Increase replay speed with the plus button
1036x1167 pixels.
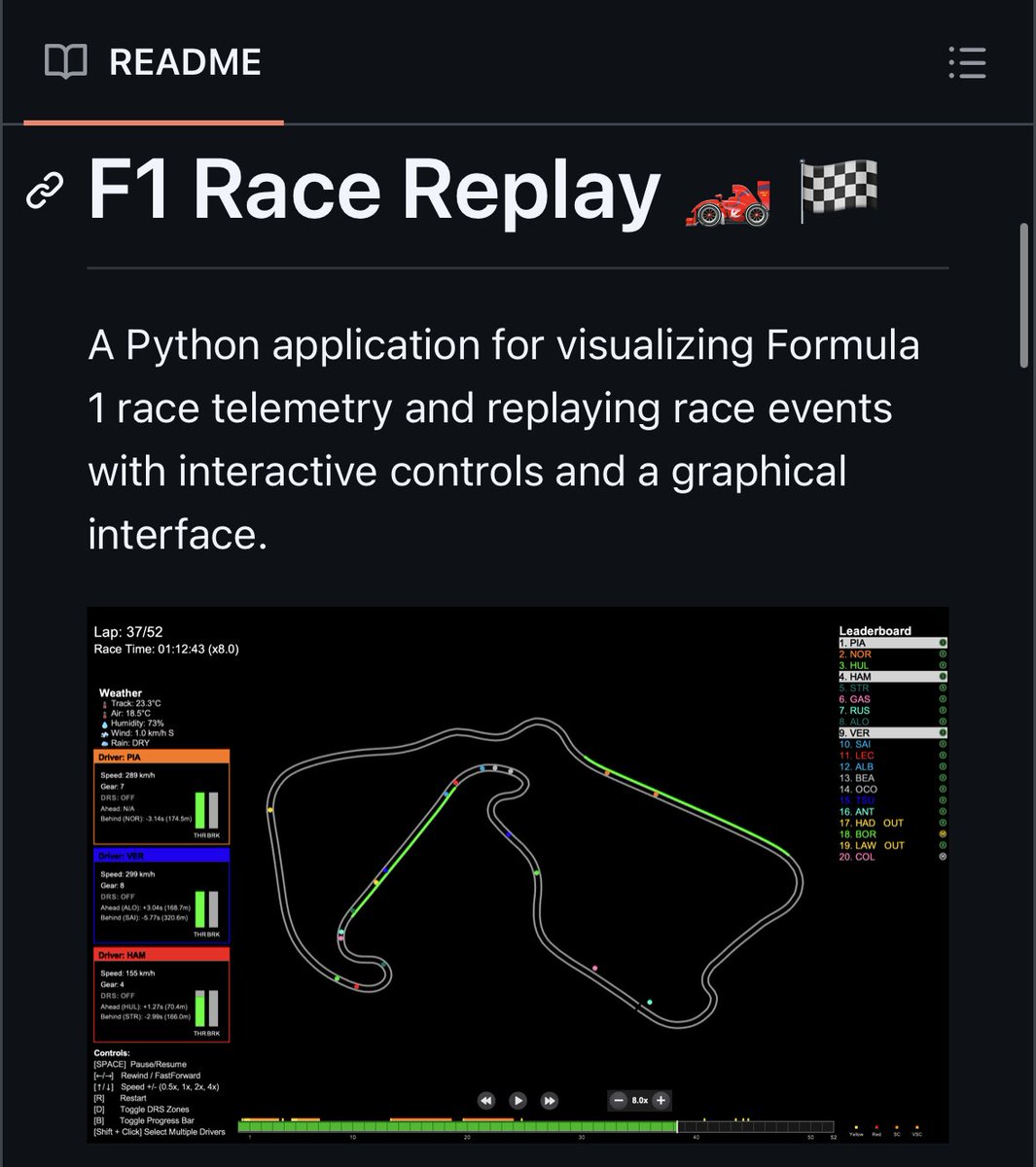click(x=661, y=1100)
